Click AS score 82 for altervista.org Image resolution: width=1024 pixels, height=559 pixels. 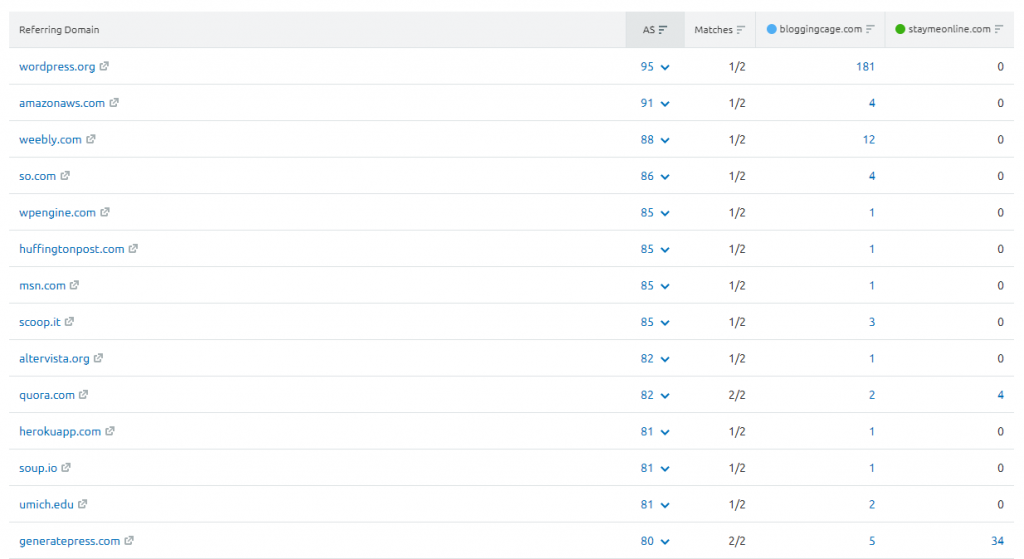coord(647,359)
